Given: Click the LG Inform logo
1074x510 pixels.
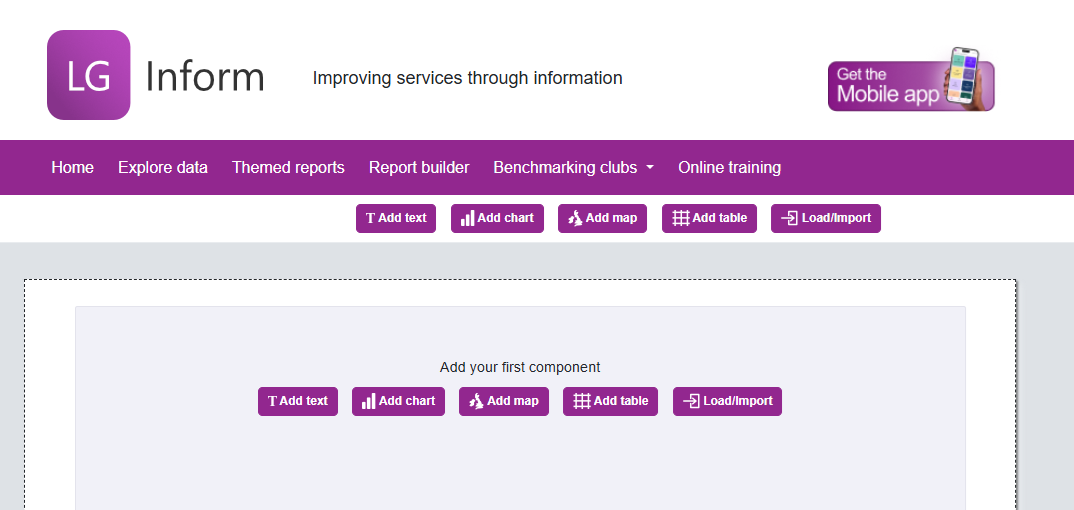Looking at the screenshot, I should 155,75.
